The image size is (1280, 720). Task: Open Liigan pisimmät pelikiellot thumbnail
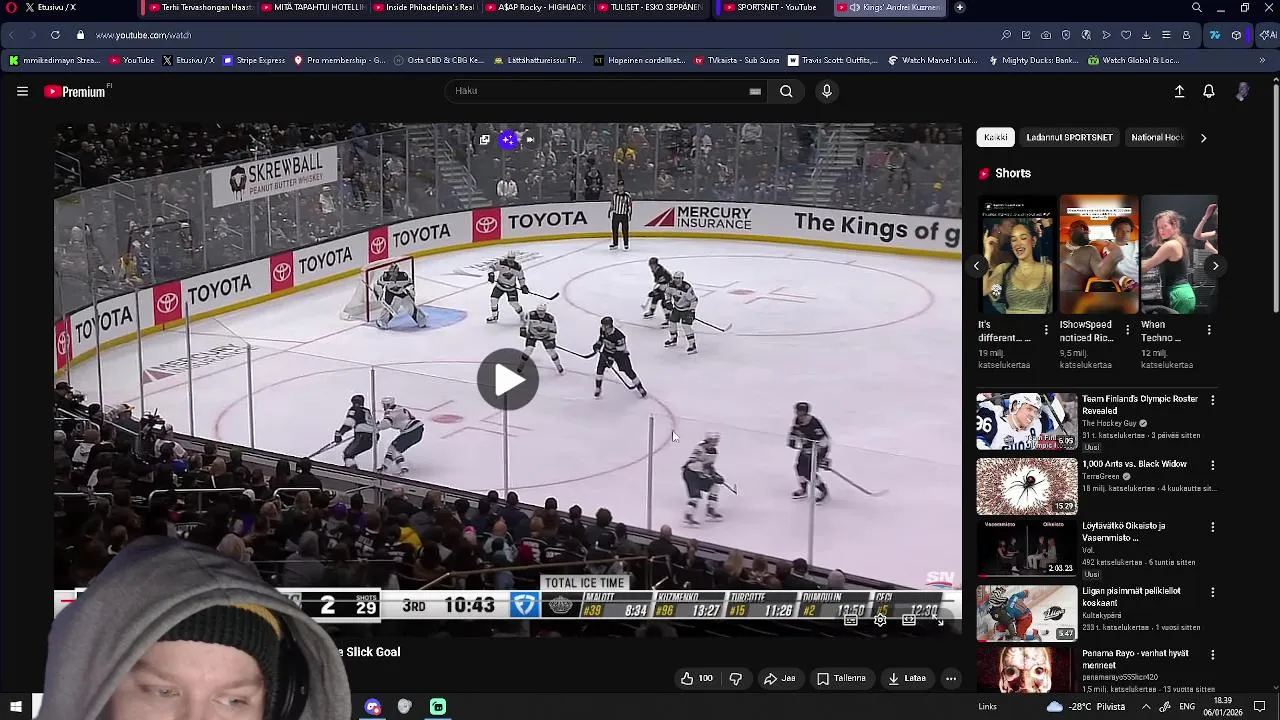pyautogui.click(x=1027, y=613)
